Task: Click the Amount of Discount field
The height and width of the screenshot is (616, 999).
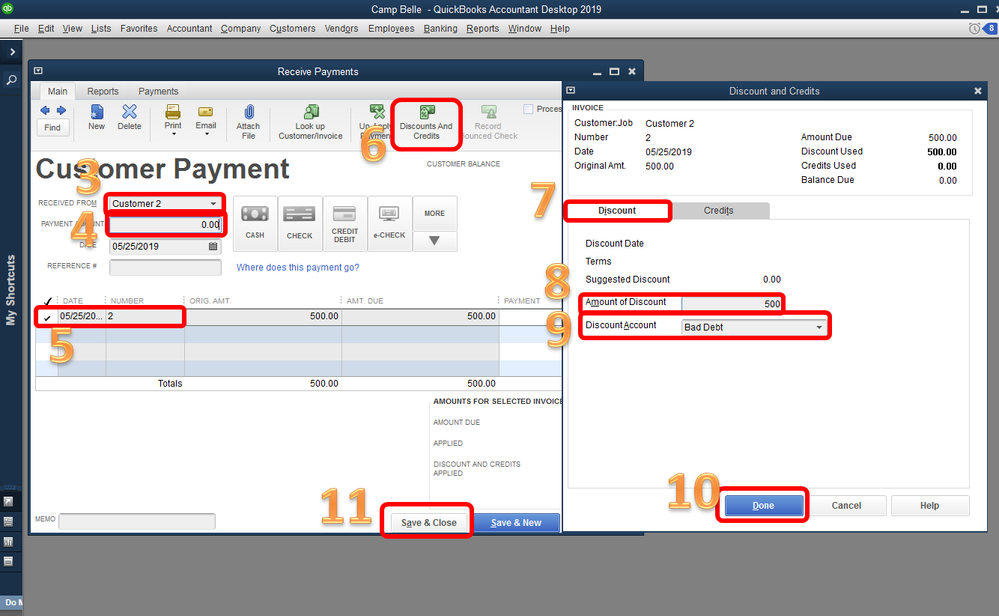Action: click(732, 304)
